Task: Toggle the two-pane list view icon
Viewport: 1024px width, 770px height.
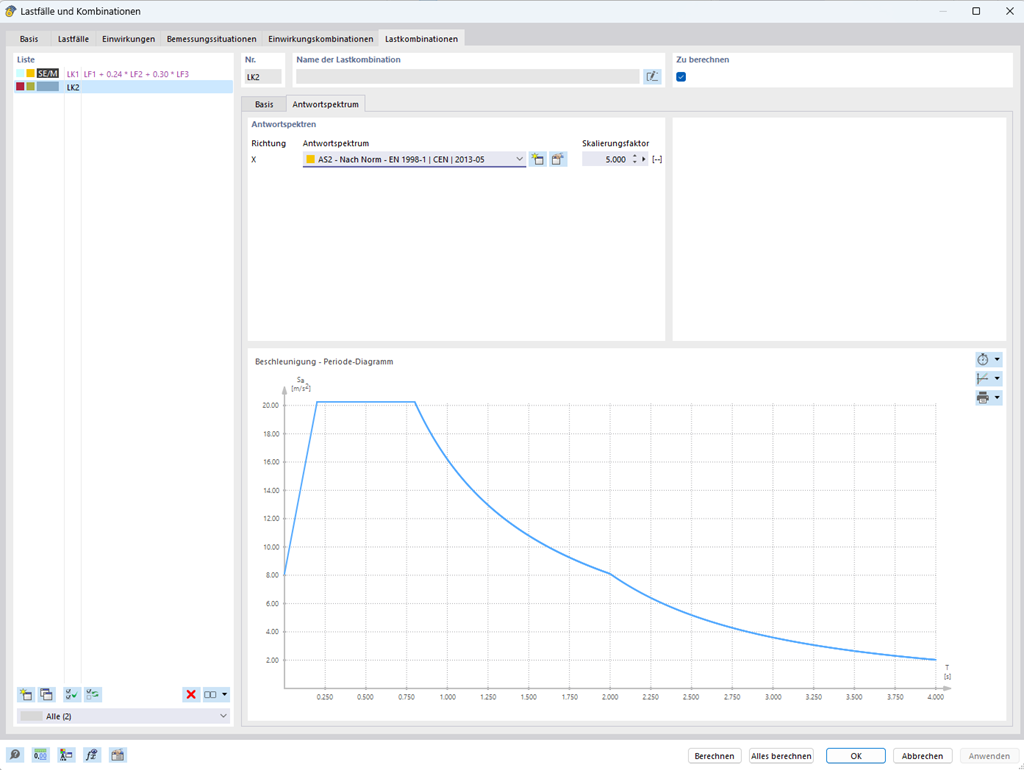Action: (210, 694)
